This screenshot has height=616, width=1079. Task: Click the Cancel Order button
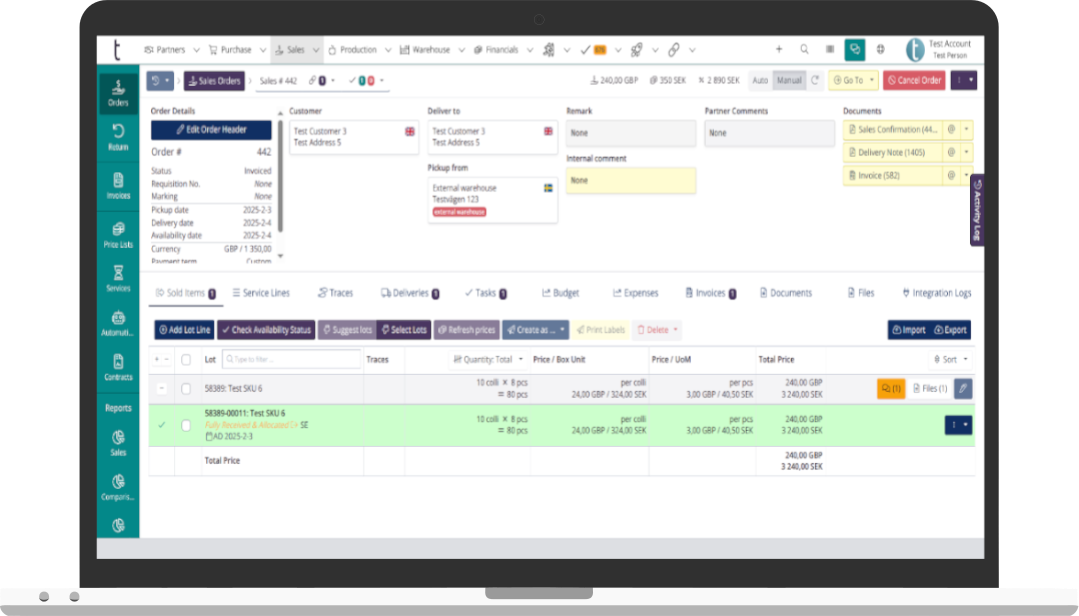pos(914,80)
